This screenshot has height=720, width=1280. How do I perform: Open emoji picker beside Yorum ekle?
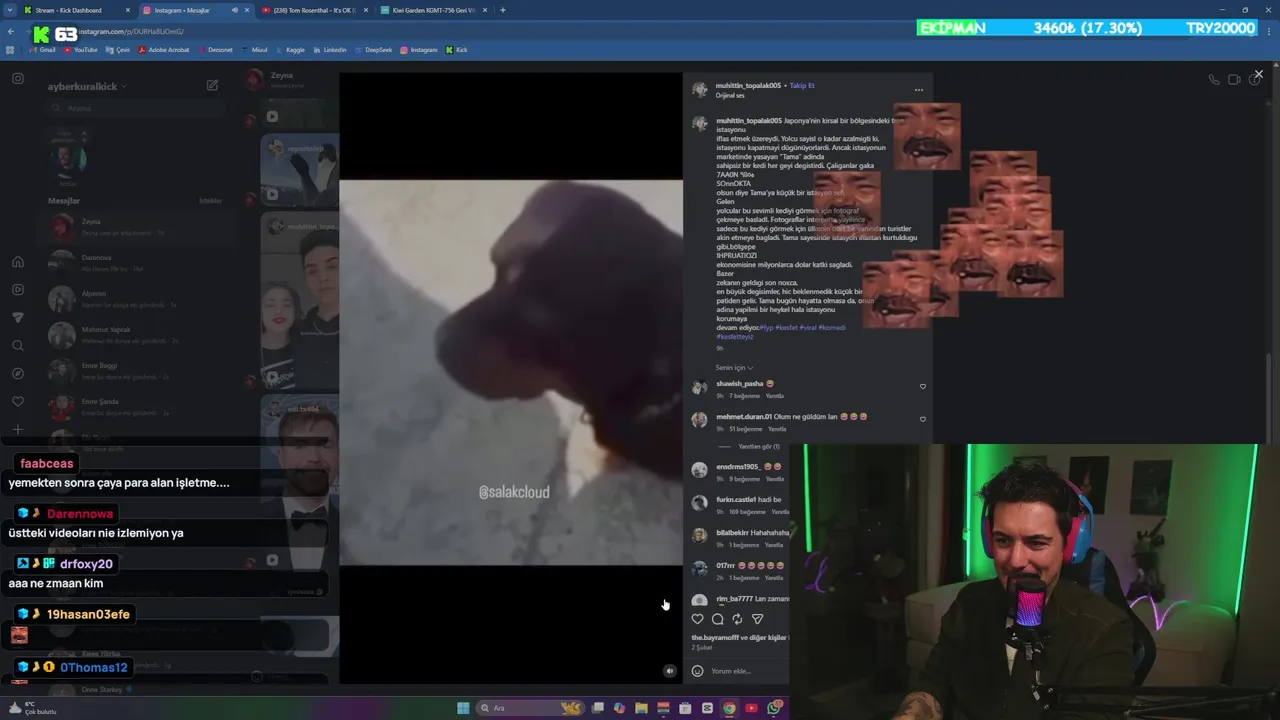click(697, 671)
